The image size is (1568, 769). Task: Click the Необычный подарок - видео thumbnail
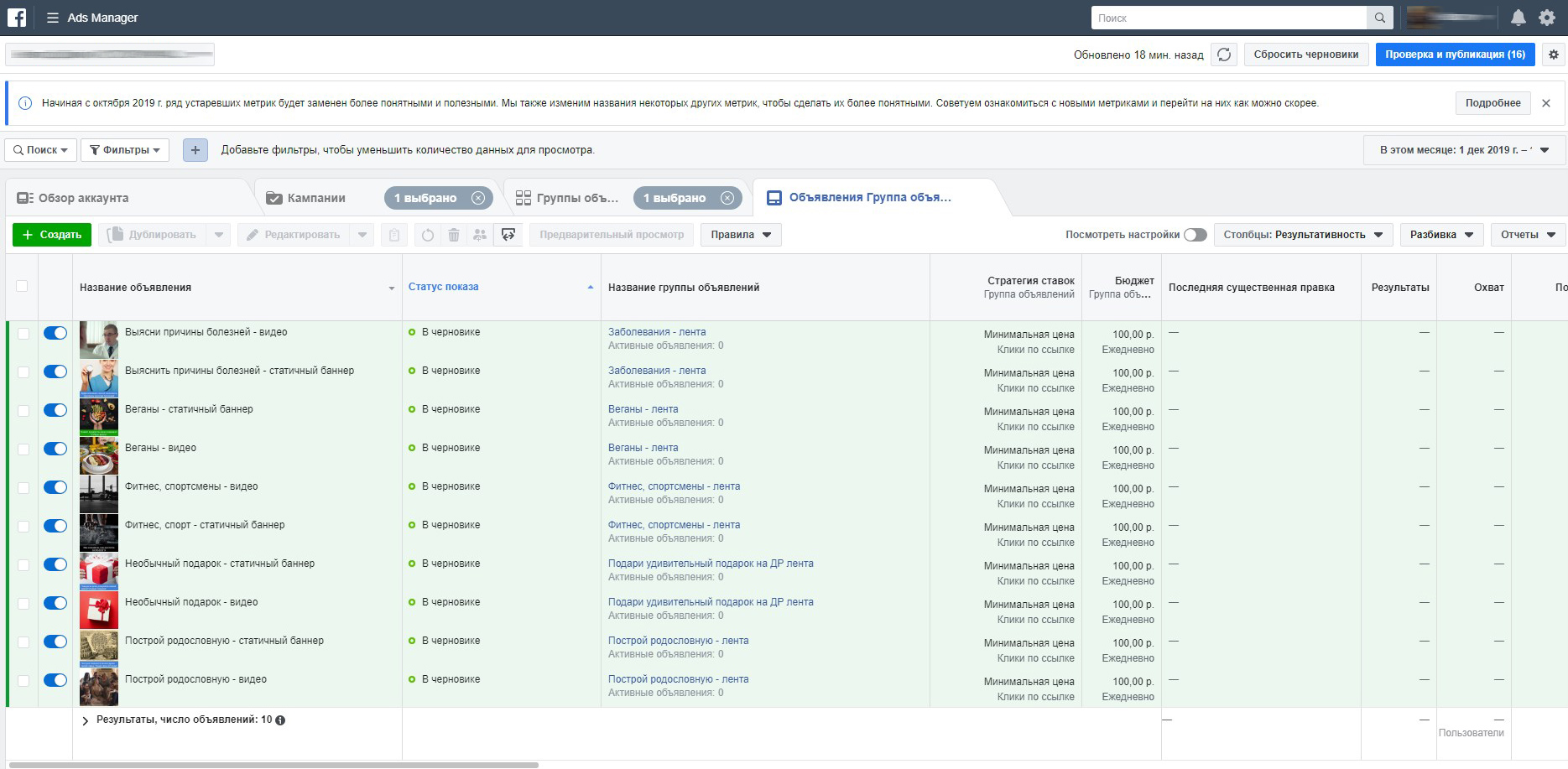[99, 610]
